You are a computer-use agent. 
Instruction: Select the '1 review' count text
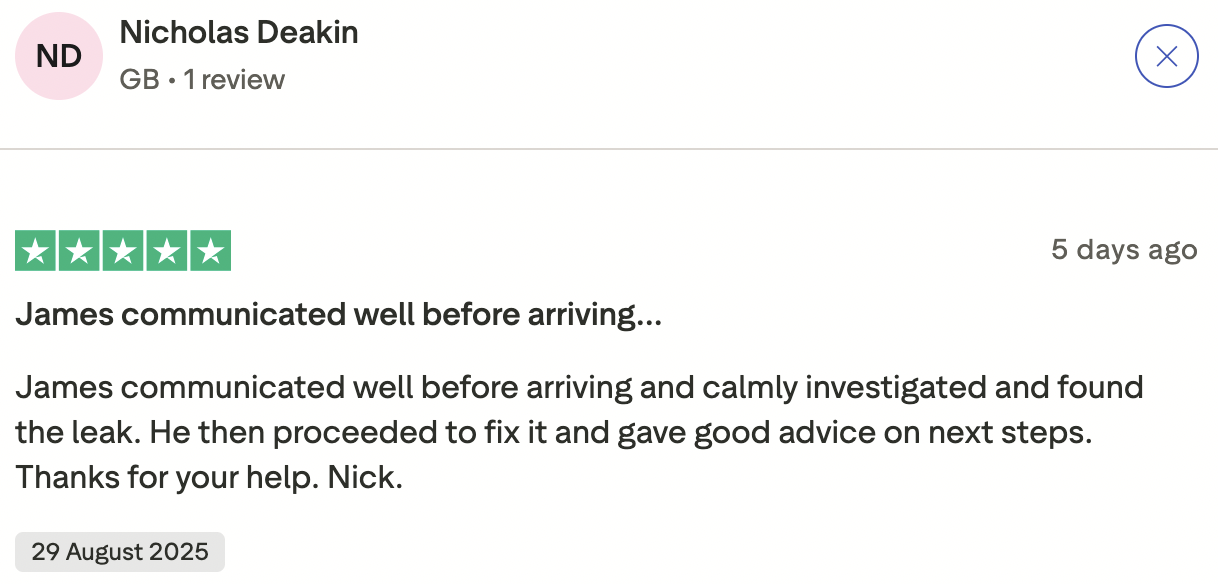[x=234, y=80]
